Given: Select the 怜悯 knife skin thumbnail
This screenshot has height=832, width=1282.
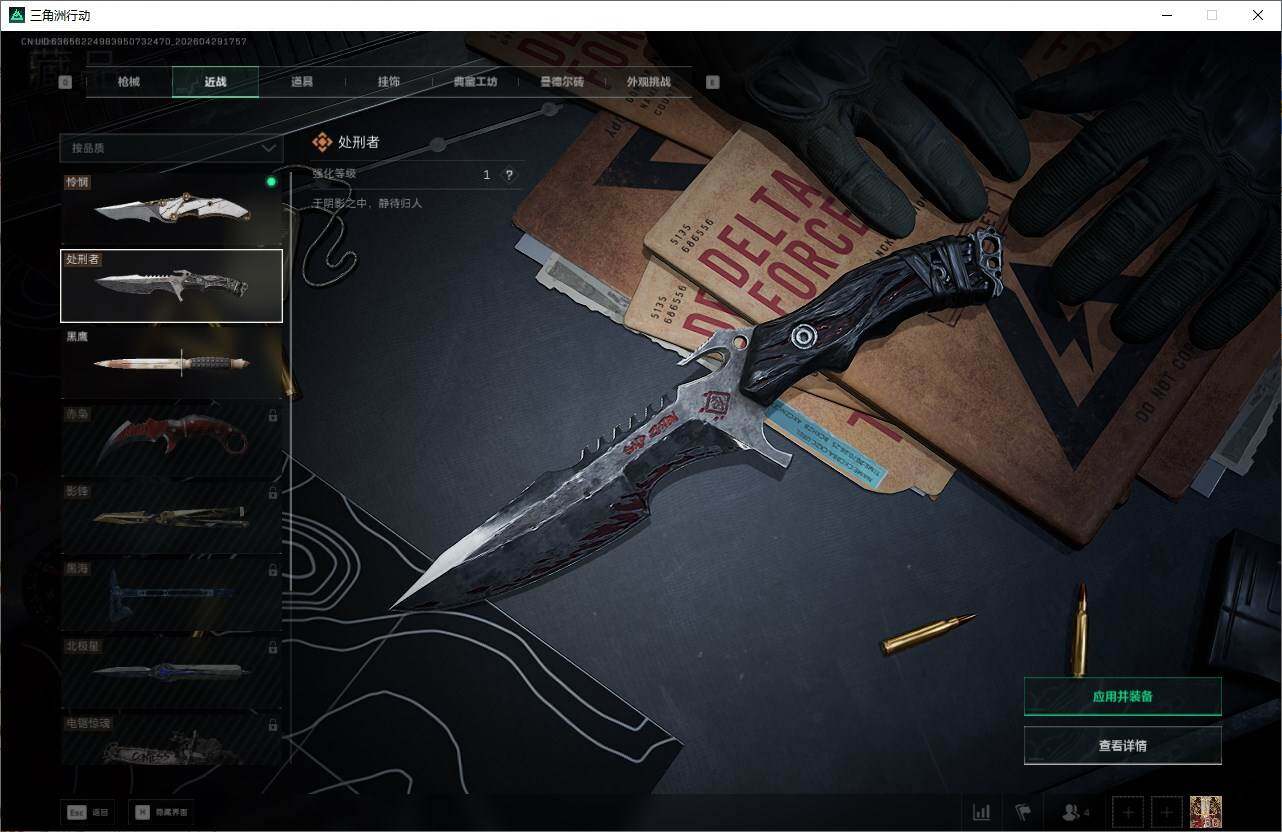Looking at the screenshot, I should 171,208.
